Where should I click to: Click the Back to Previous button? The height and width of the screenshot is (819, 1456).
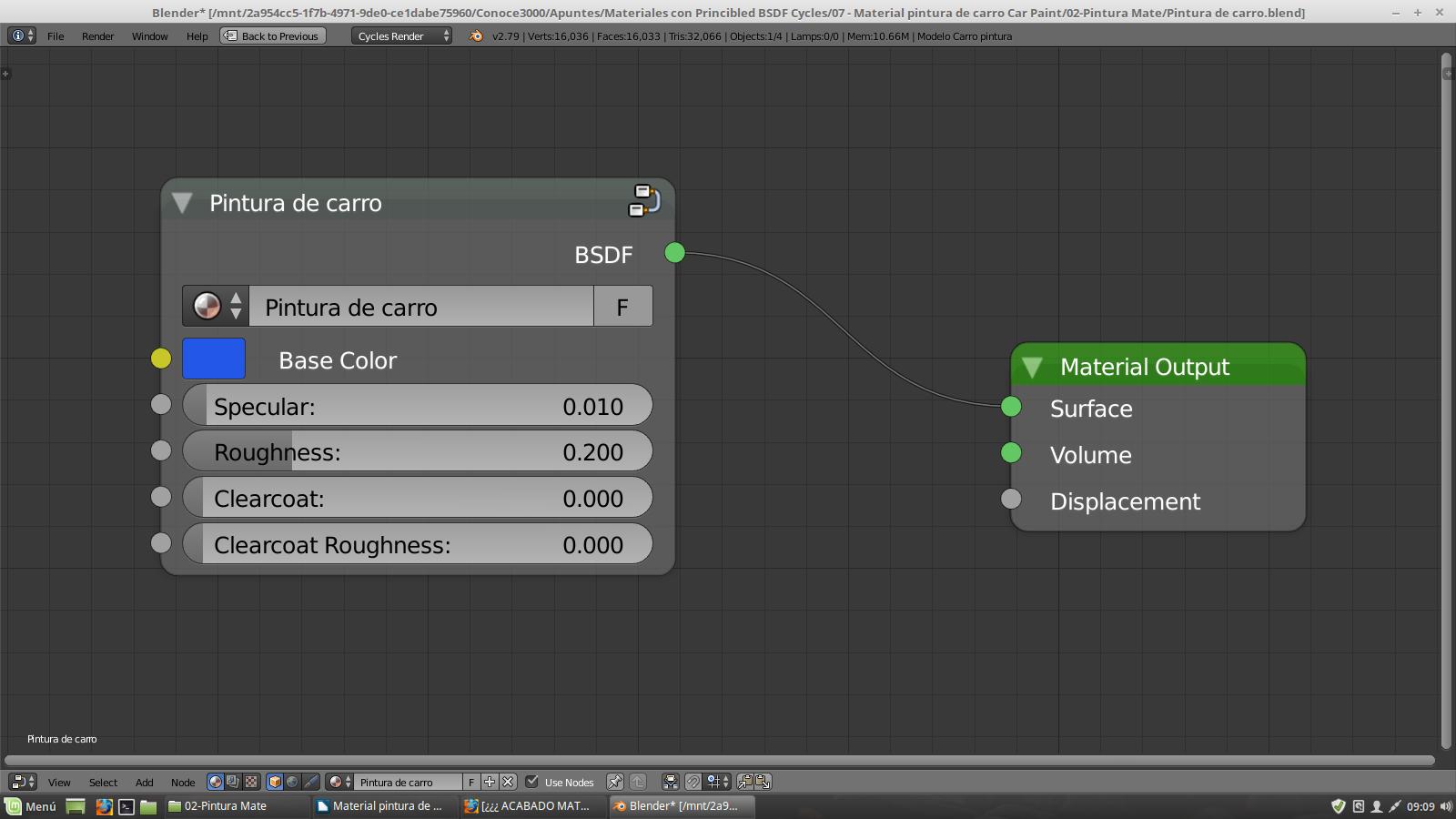click(272, 35)
